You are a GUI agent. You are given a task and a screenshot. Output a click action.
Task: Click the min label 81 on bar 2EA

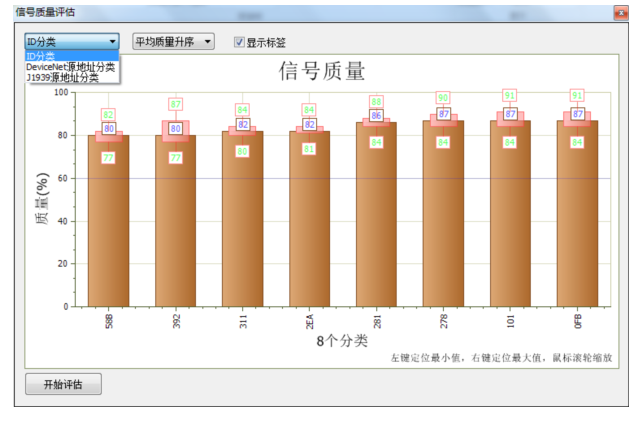309,149
